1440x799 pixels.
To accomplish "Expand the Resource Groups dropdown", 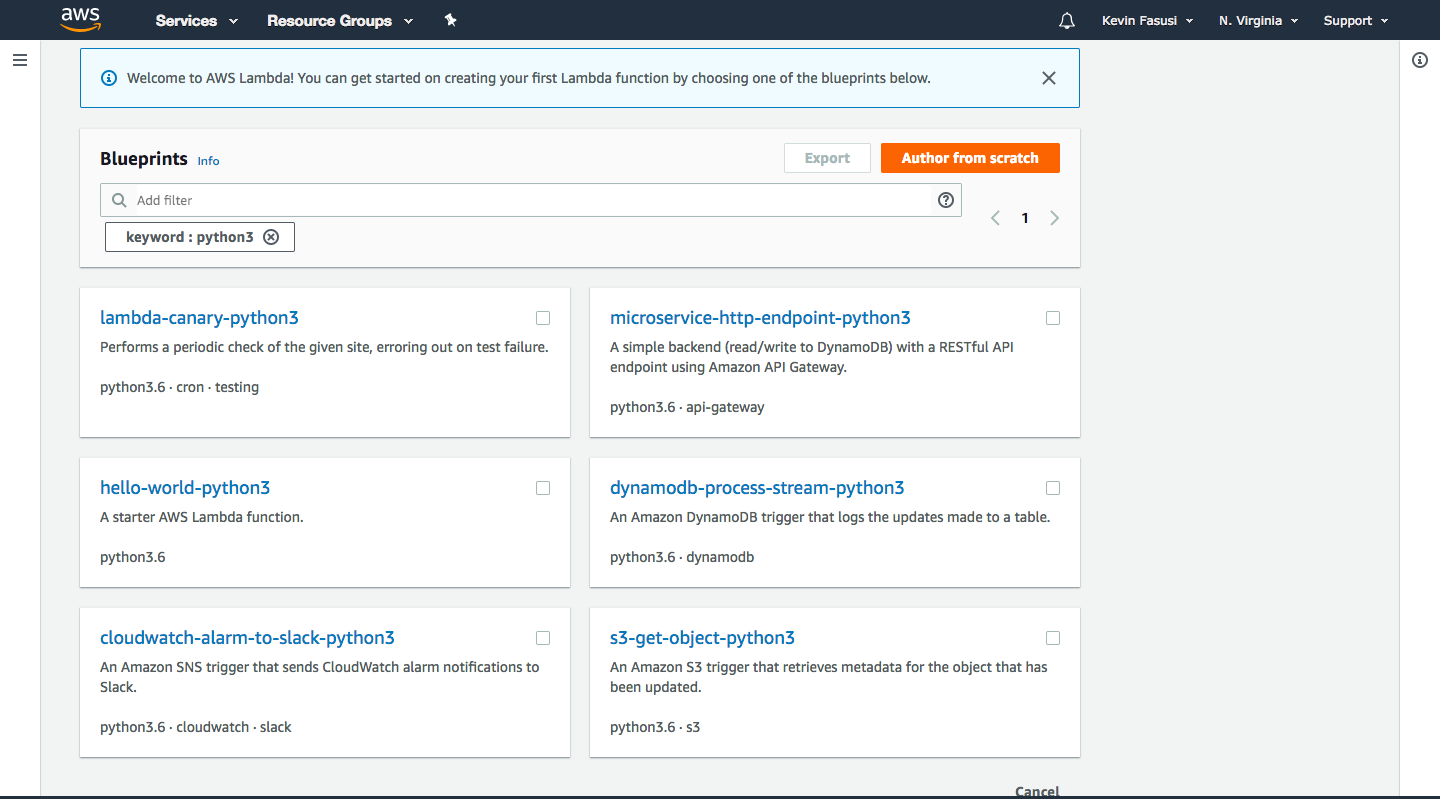I will tap(340, 20).
